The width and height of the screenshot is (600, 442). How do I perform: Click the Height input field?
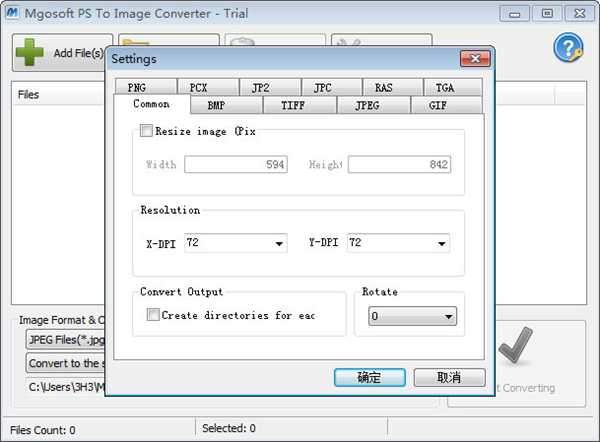point(399,164)
